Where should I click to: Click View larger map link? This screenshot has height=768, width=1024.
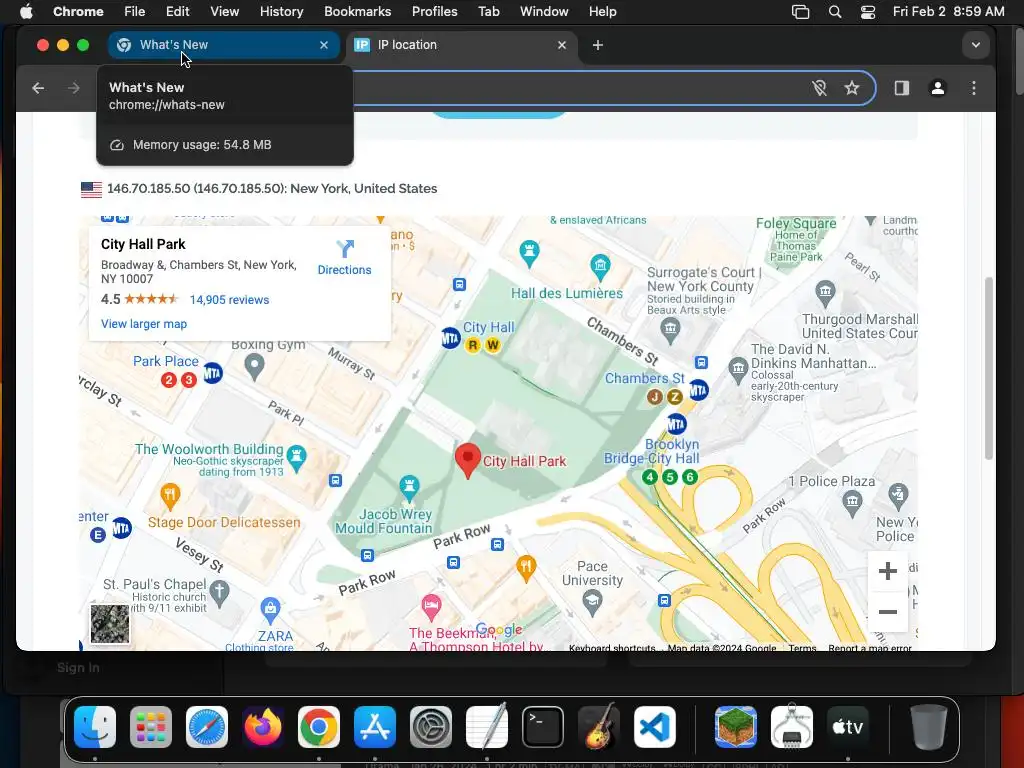(x=144, y=324)
